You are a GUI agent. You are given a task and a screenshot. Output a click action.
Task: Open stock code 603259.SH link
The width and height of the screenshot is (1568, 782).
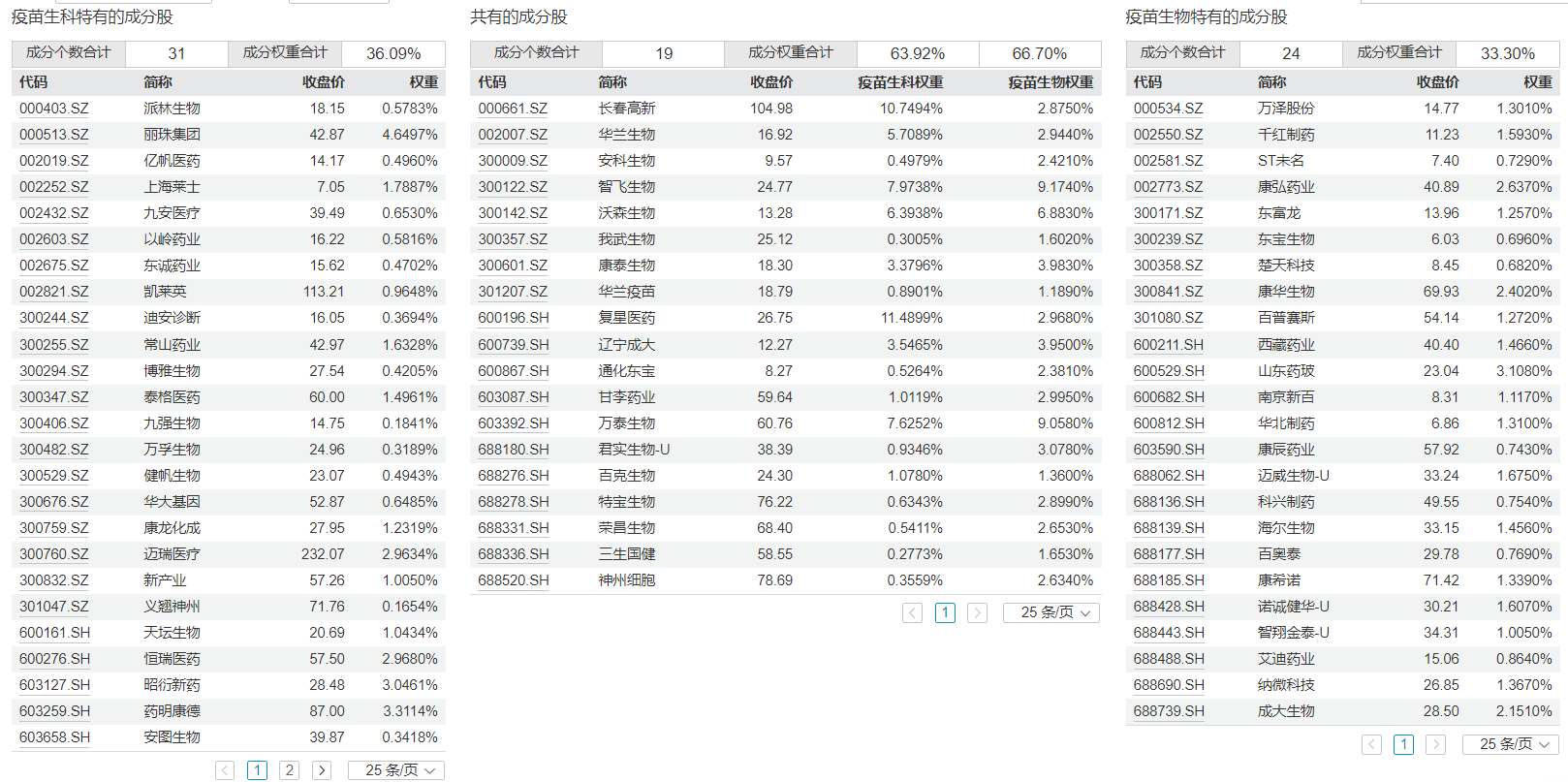click(55, 711)
